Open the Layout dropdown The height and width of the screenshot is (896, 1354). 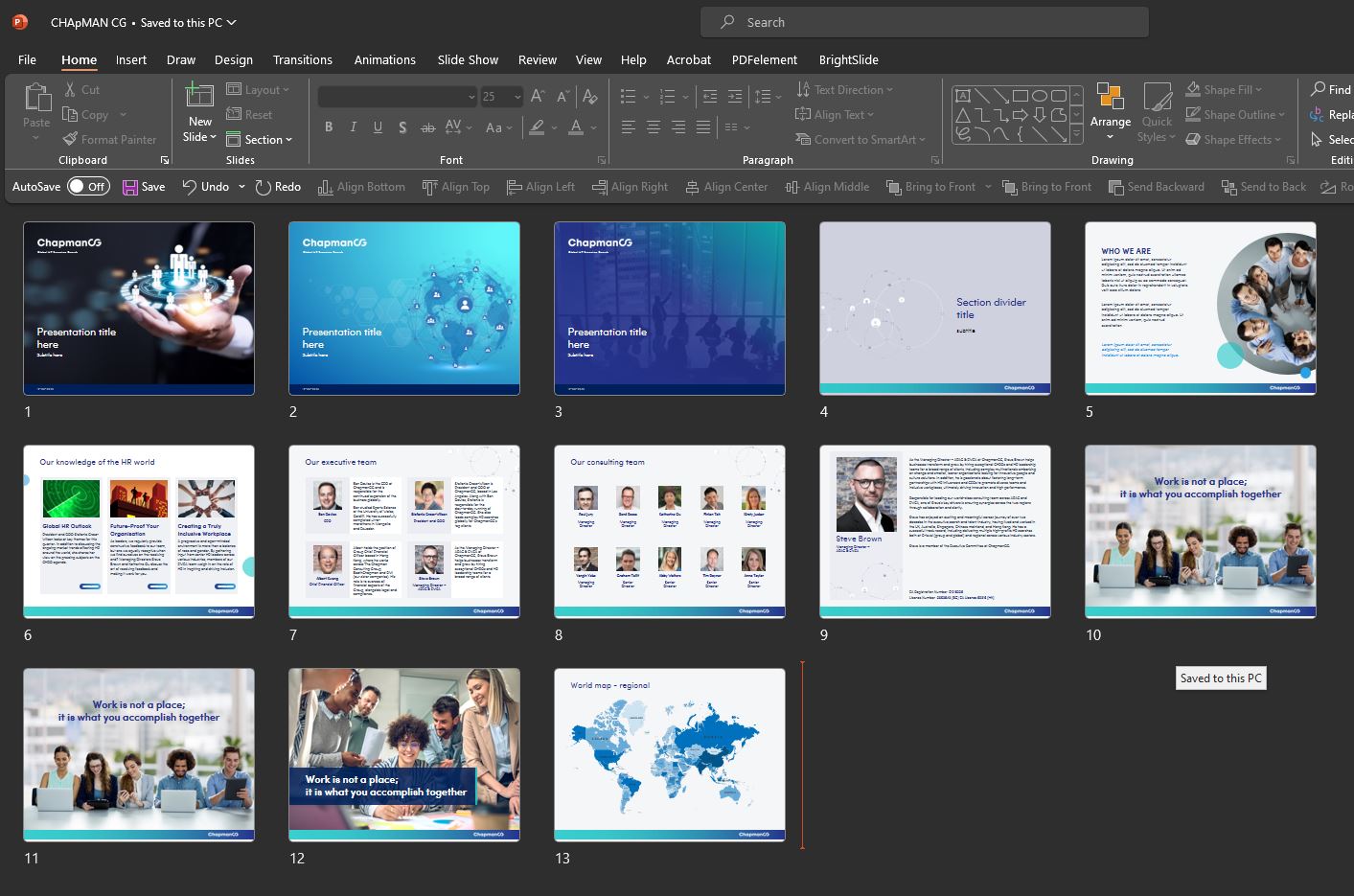click(259, 89)
